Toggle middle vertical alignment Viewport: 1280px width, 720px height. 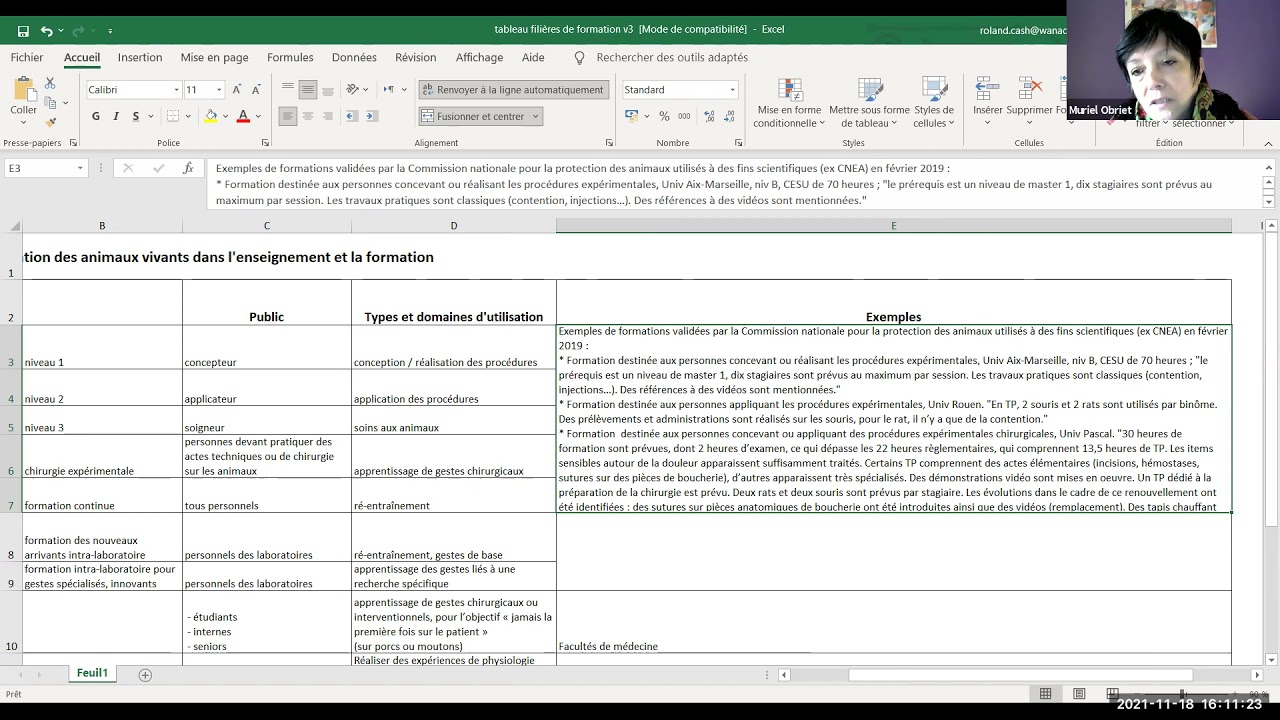pyautogui.click(x=308, y=89)
